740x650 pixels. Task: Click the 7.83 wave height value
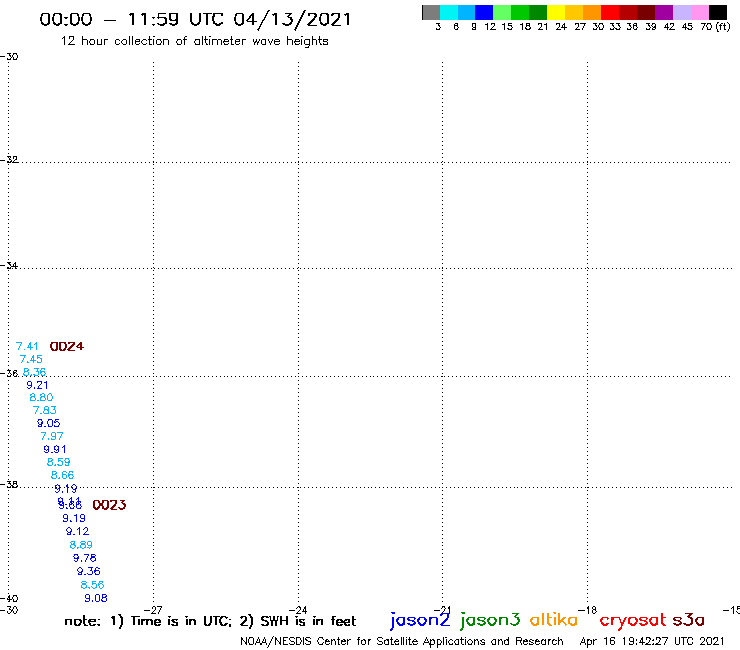44,410
